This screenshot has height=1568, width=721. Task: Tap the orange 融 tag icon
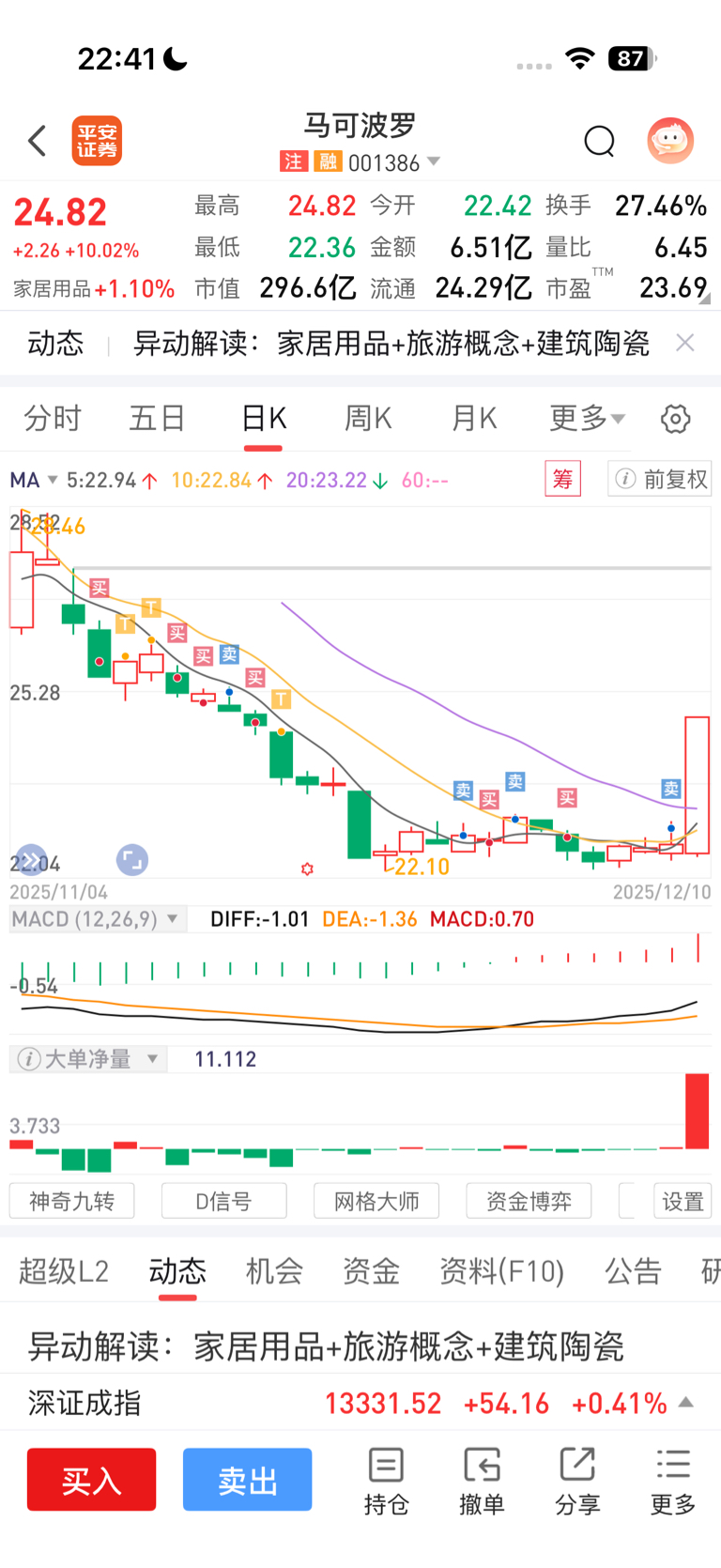pos(327,161)
